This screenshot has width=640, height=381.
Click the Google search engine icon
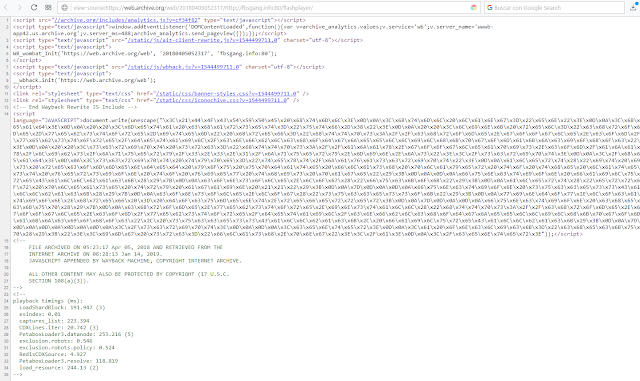(x=490, y=7)
